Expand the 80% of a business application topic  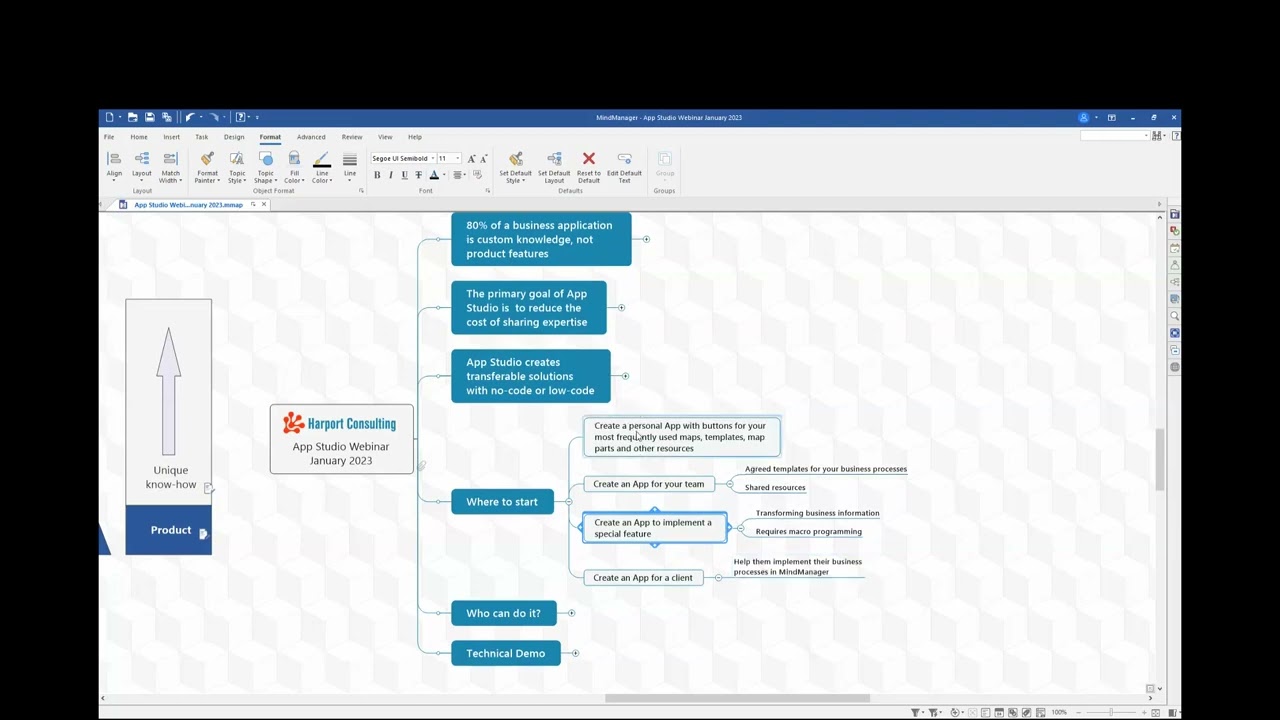(646, 239)
